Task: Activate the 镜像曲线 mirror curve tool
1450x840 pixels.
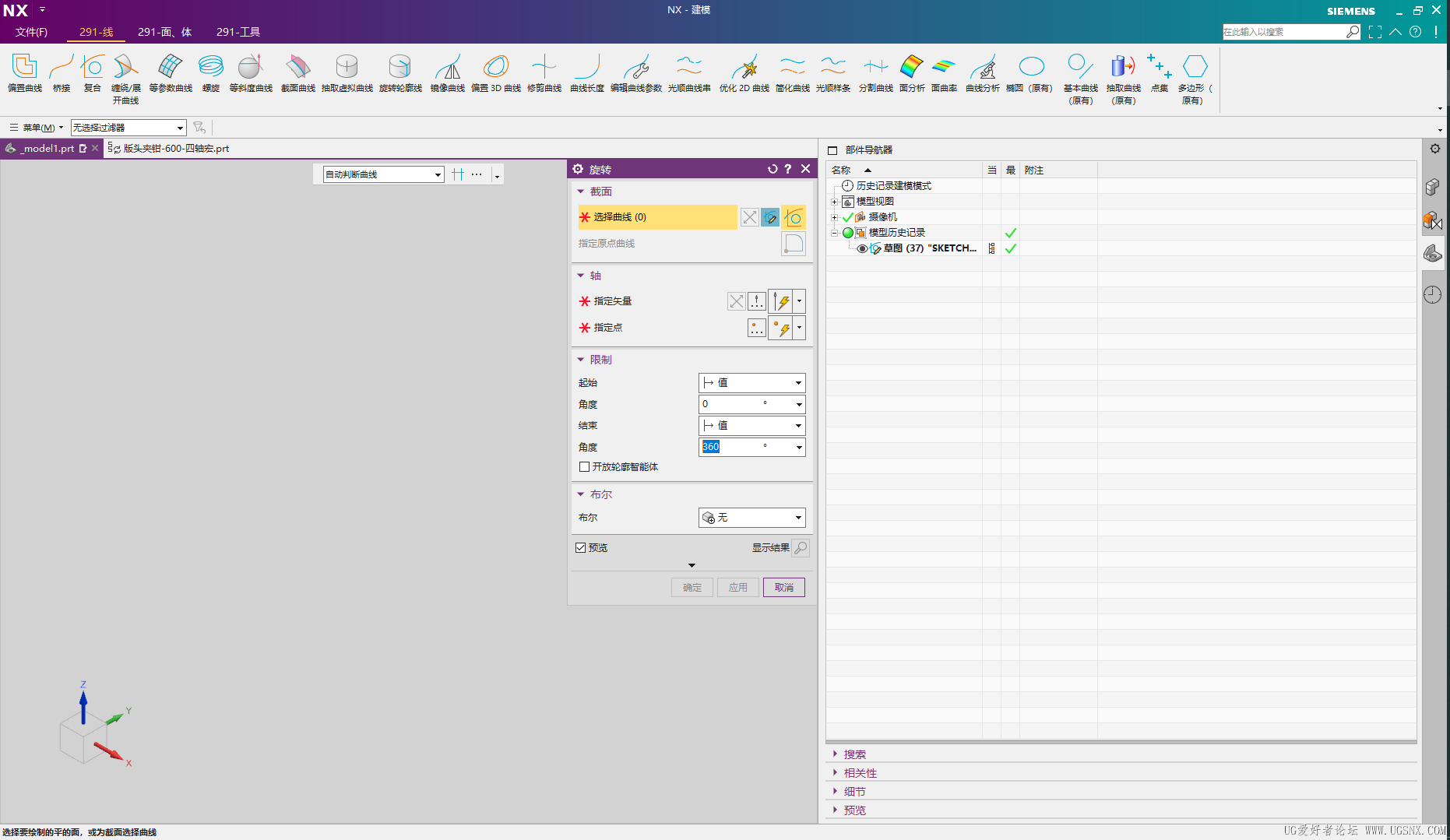Action: (448, 73)
